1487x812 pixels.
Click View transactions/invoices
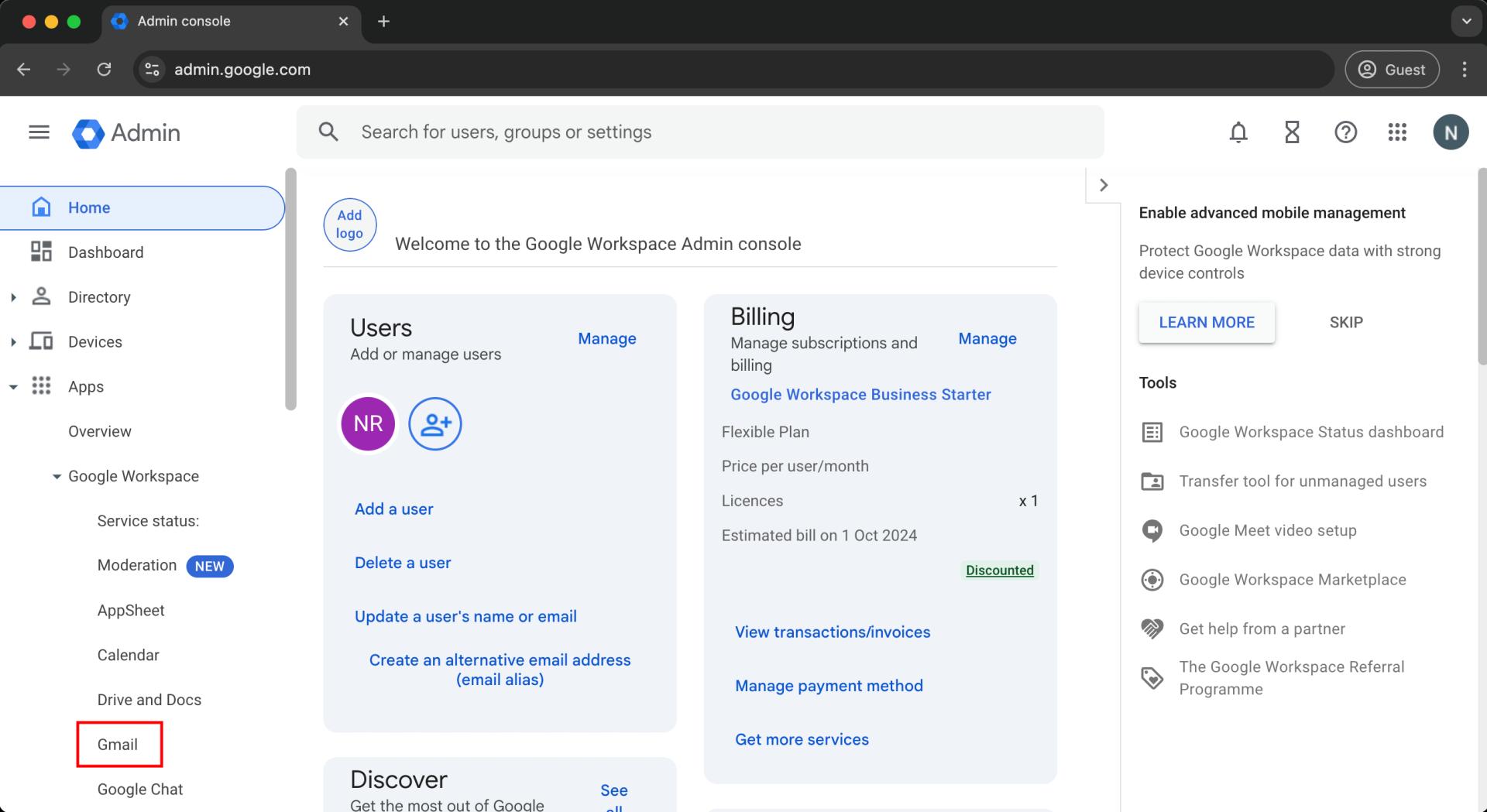pyautogui.click(x=833, y=632)
